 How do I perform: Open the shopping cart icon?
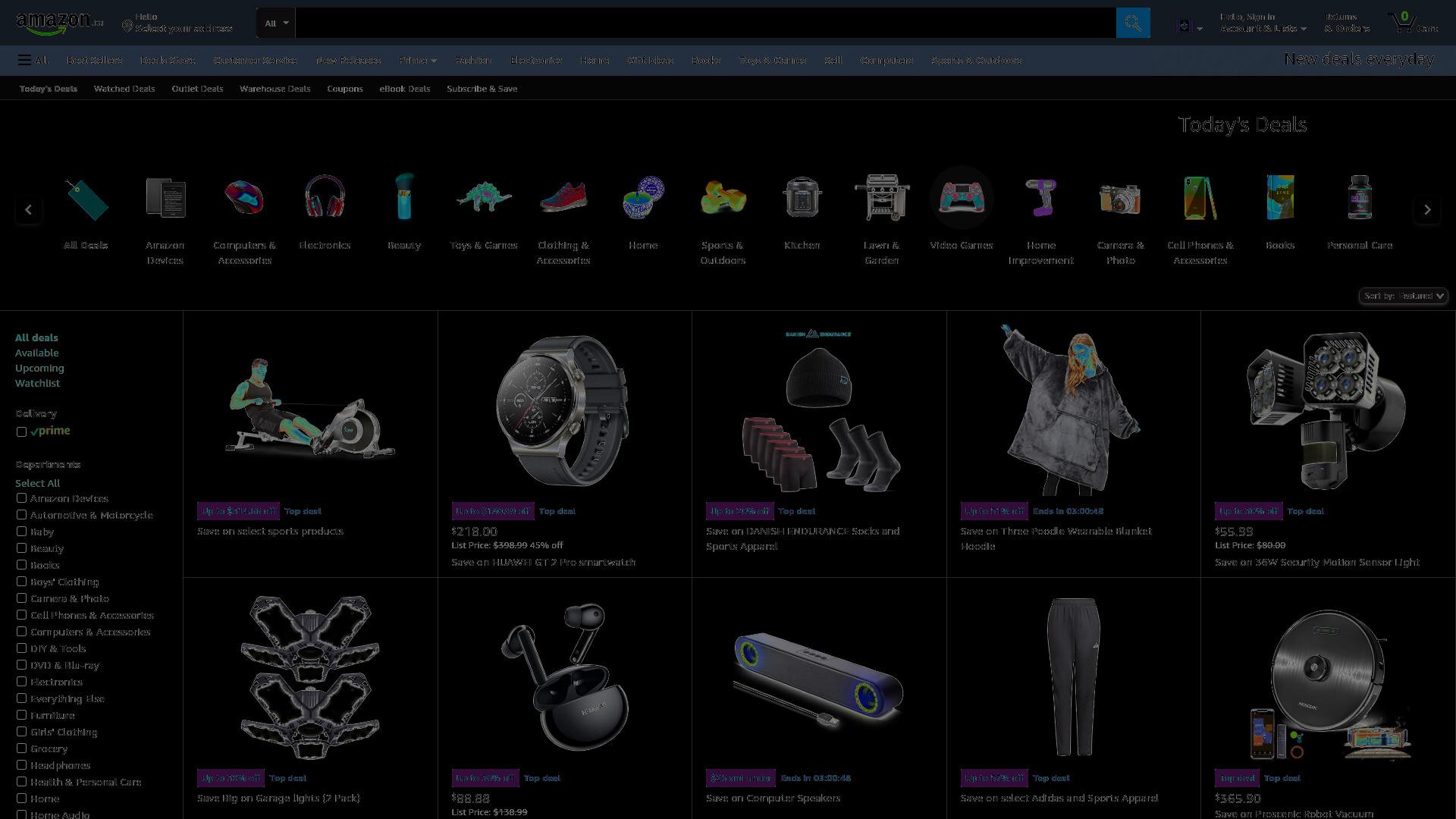1413,23
